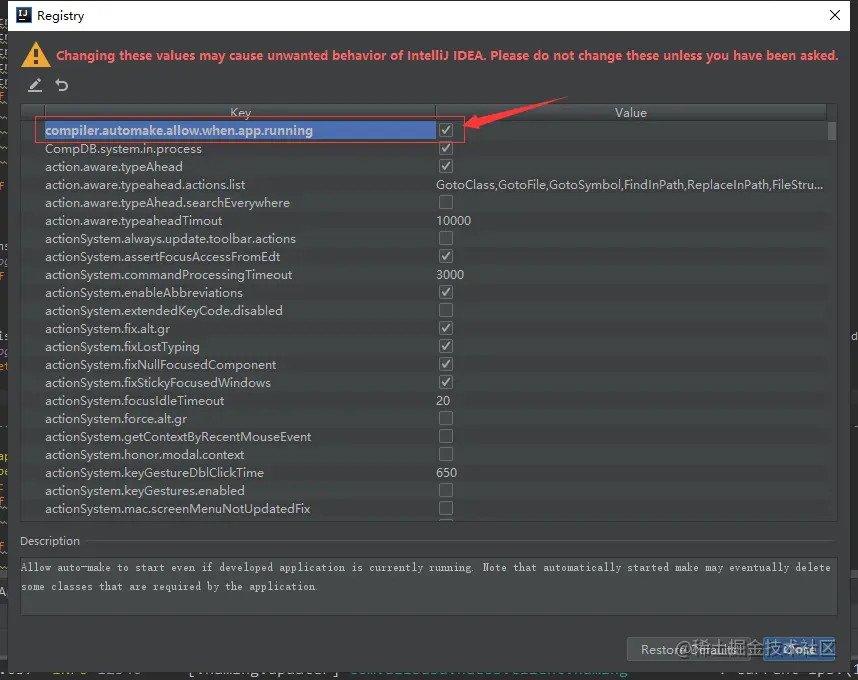Screen dimensions: 858x680
Task: Select the action.aware.typeAhead key
Action: (114, 167)
